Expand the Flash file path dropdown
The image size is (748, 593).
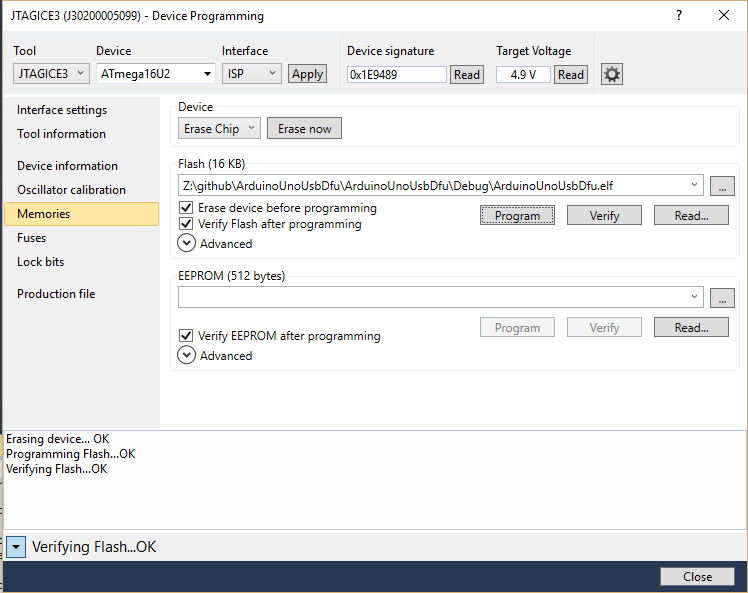coord(694,185)
